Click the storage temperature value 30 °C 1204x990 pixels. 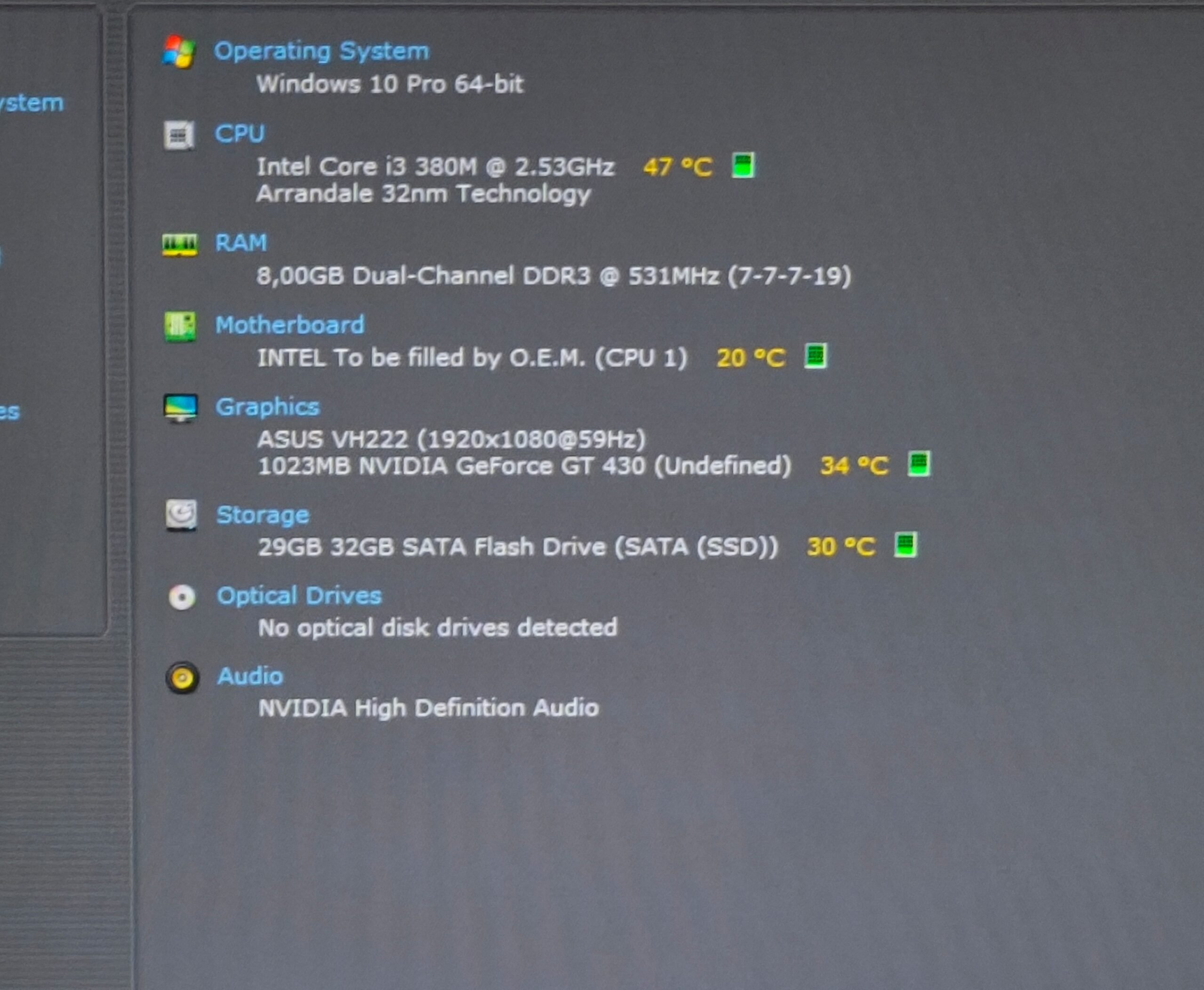(x=841, y=547)
